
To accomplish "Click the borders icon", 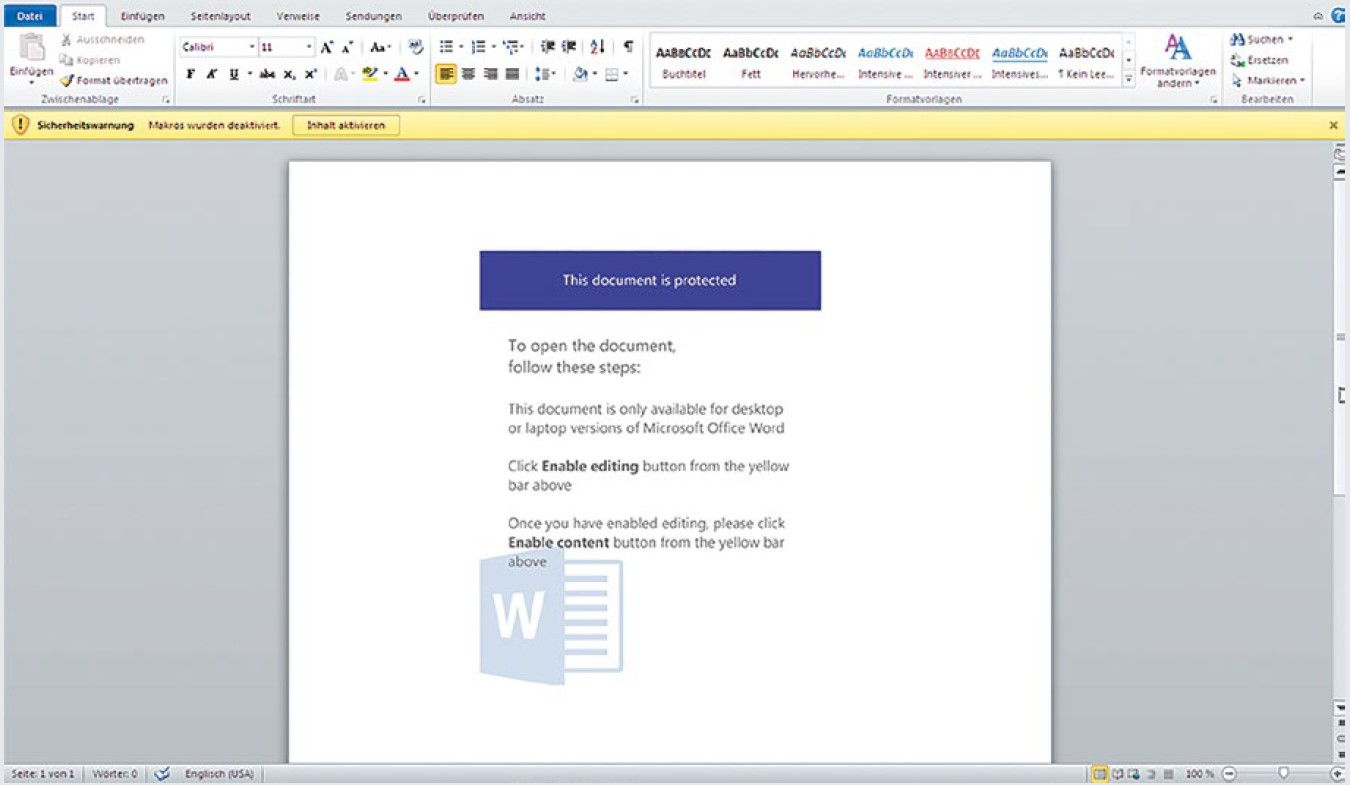I will pos(611,74).
